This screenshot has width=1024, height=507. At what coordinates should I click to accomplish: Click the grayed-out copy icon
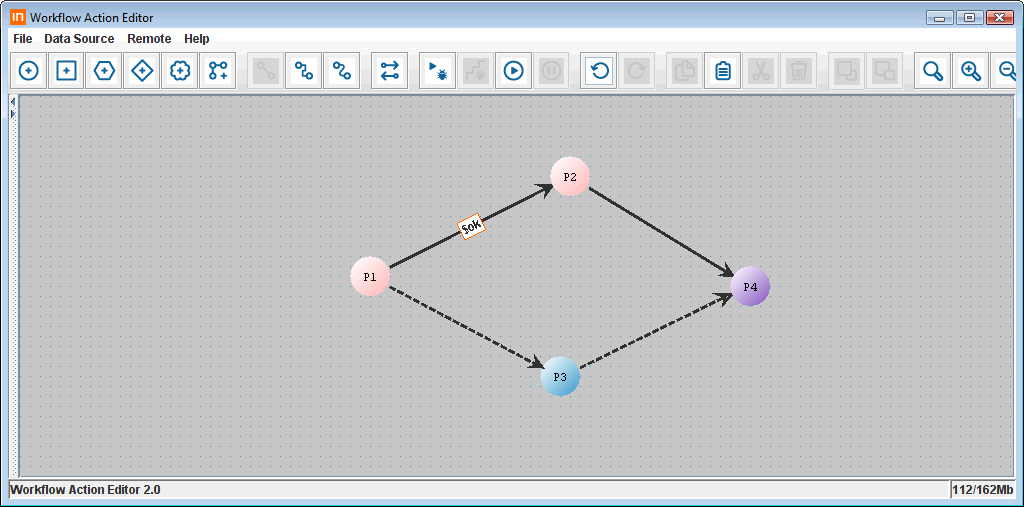(x=685, y=71)
